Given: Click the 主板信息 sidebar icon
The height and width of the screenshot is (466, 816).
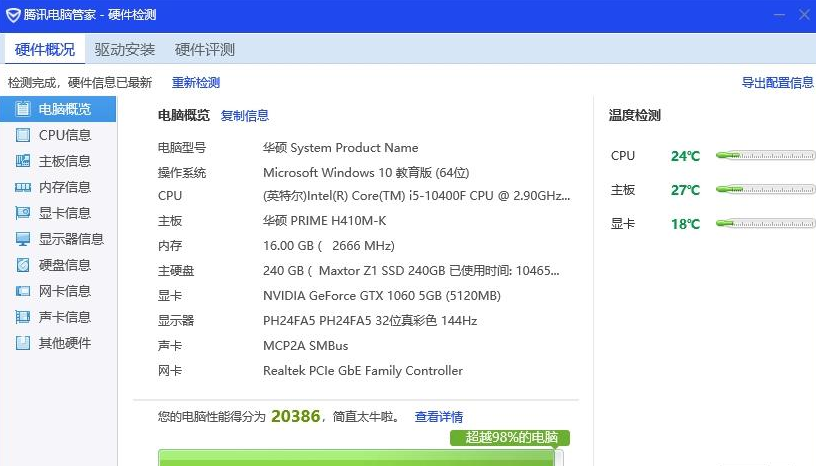Looking at the screenshot, I should [23, 161].
